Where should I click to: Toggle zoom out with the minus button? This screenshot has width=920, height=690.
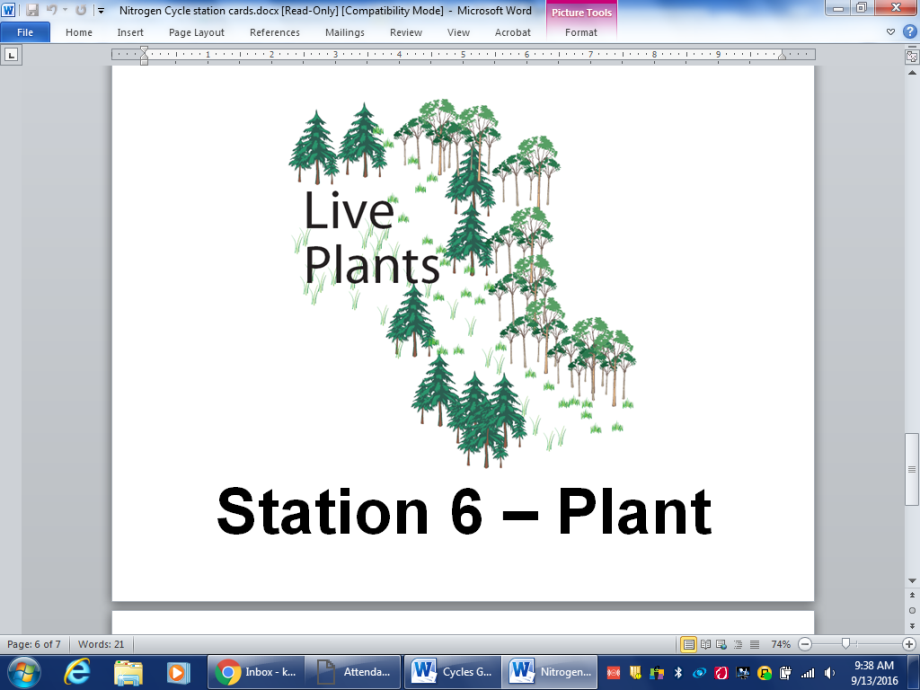coord(806,645)
